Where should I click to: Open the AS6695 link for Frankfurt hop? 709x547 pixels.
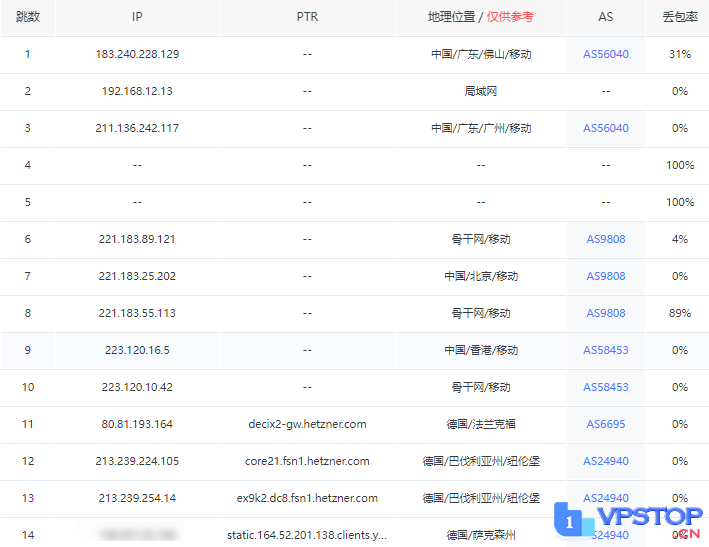(x=605, y=424)
